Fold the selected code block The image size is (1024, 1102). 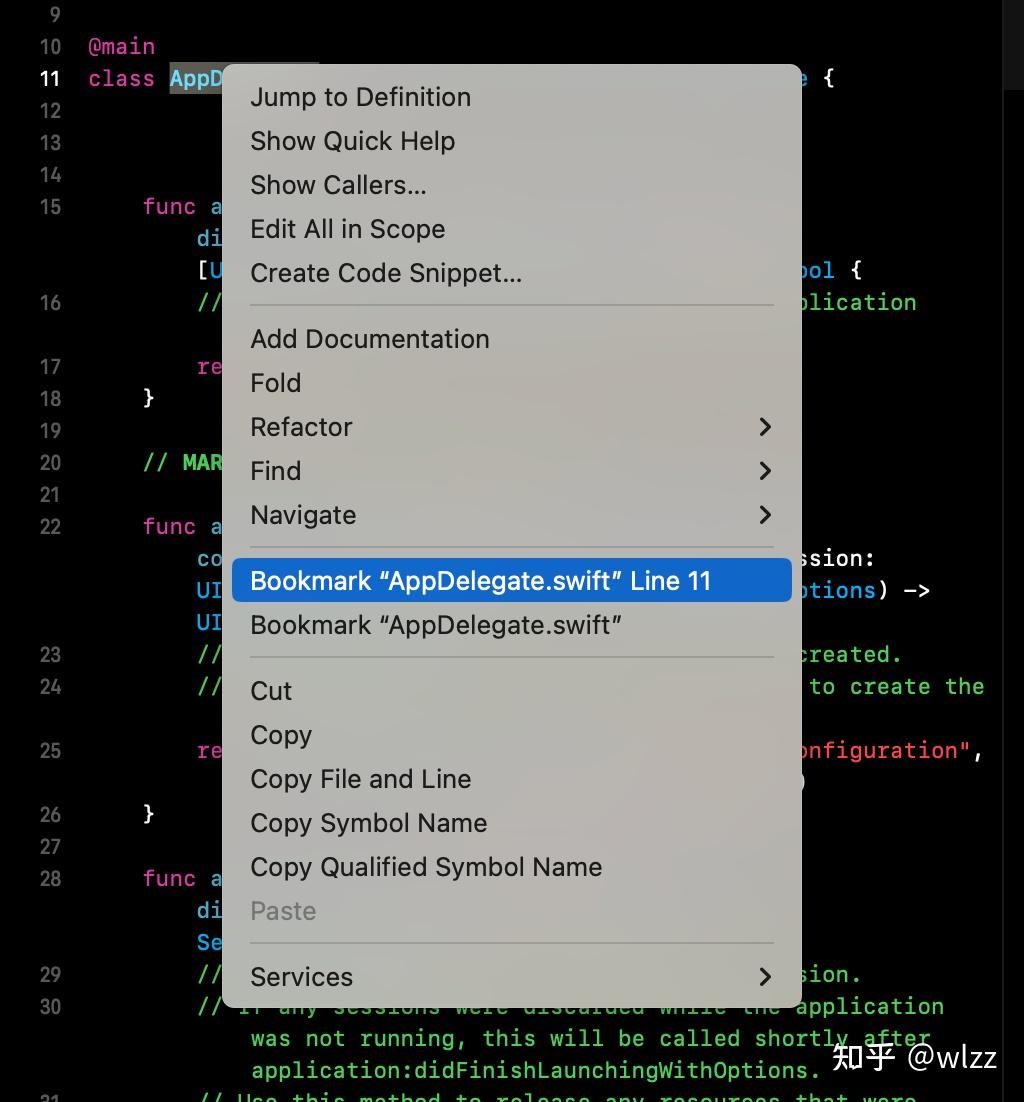pyautogui.click(x=275, y=383)
